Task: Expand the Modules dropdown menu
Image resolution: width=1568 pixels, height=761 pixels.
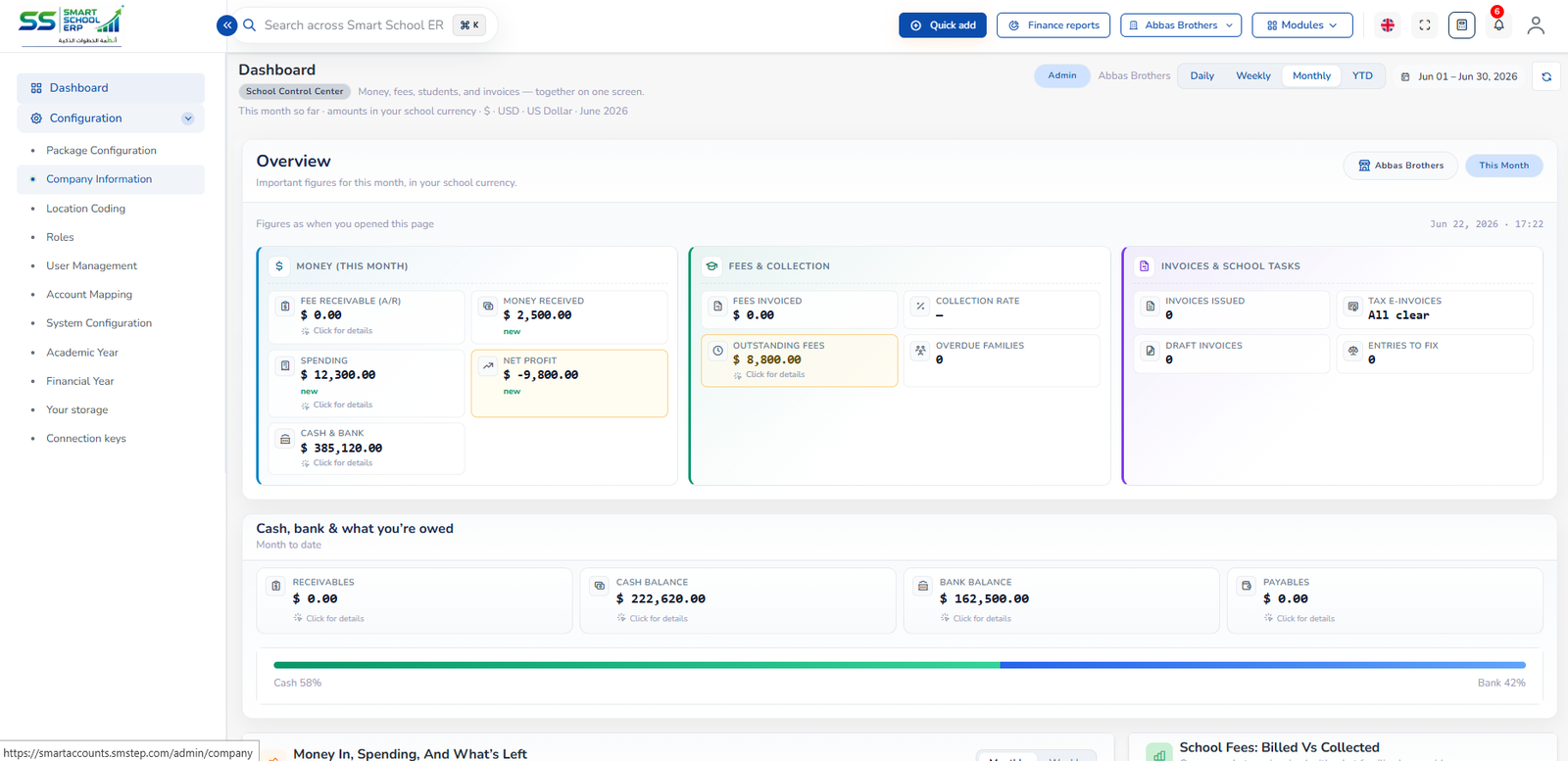Action: [x=1301, y=25]
